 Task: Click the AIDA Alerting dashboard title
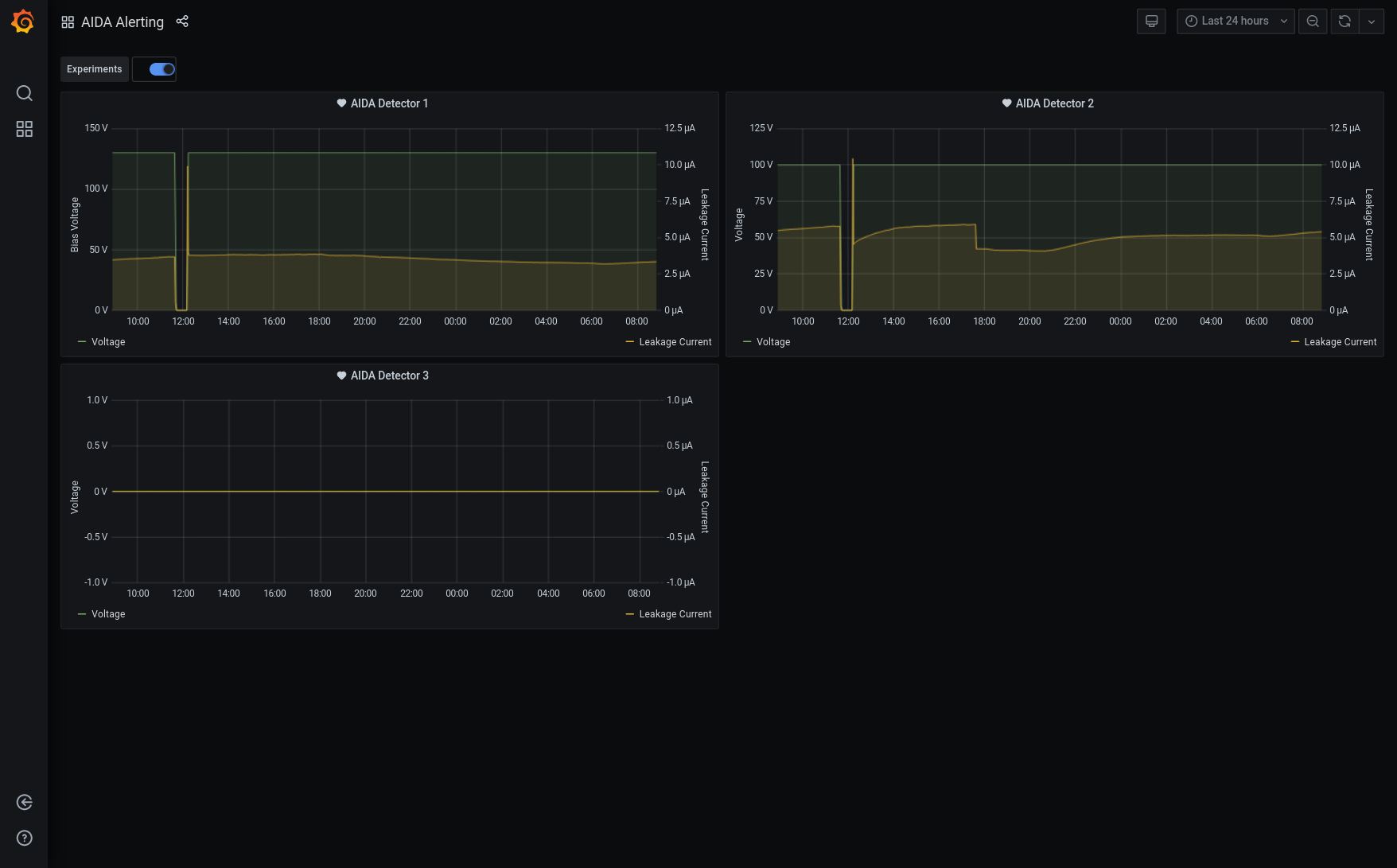click(x=123, y=22)
